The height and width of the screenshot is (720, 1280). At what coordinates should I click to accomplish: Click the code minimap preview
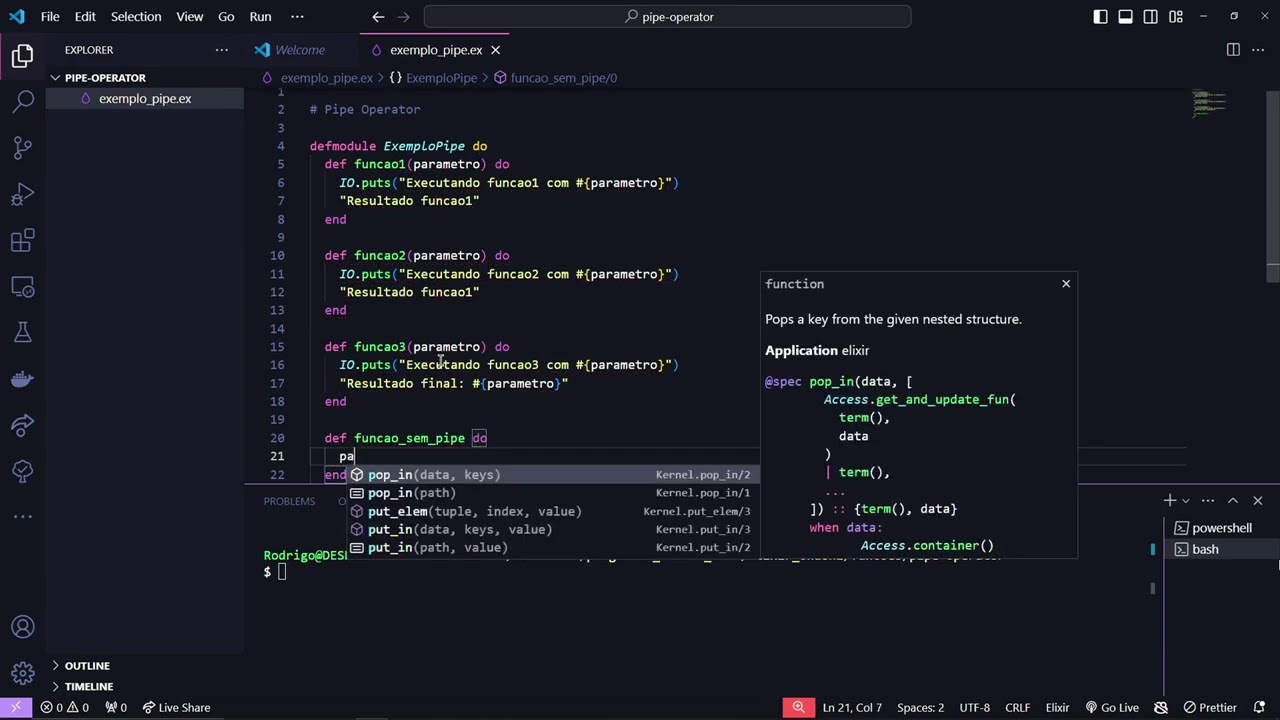(x=1209, y=102)
